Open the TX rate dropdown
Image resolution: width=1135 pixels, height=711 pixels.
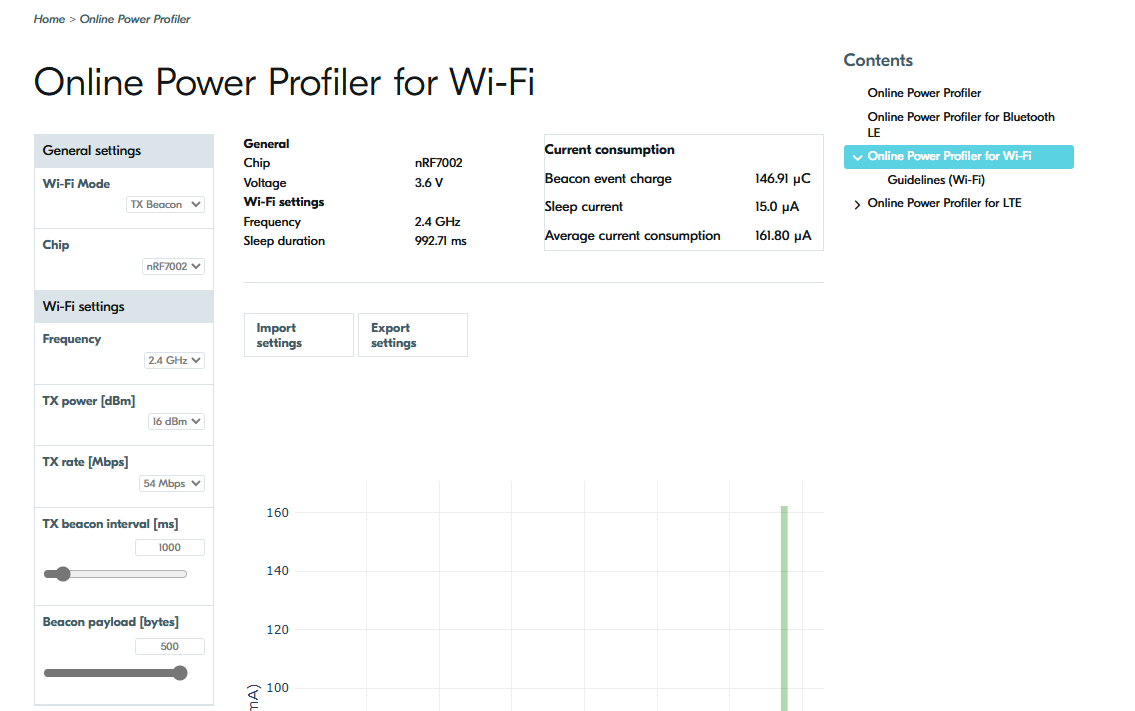click(x=171, y=483)
